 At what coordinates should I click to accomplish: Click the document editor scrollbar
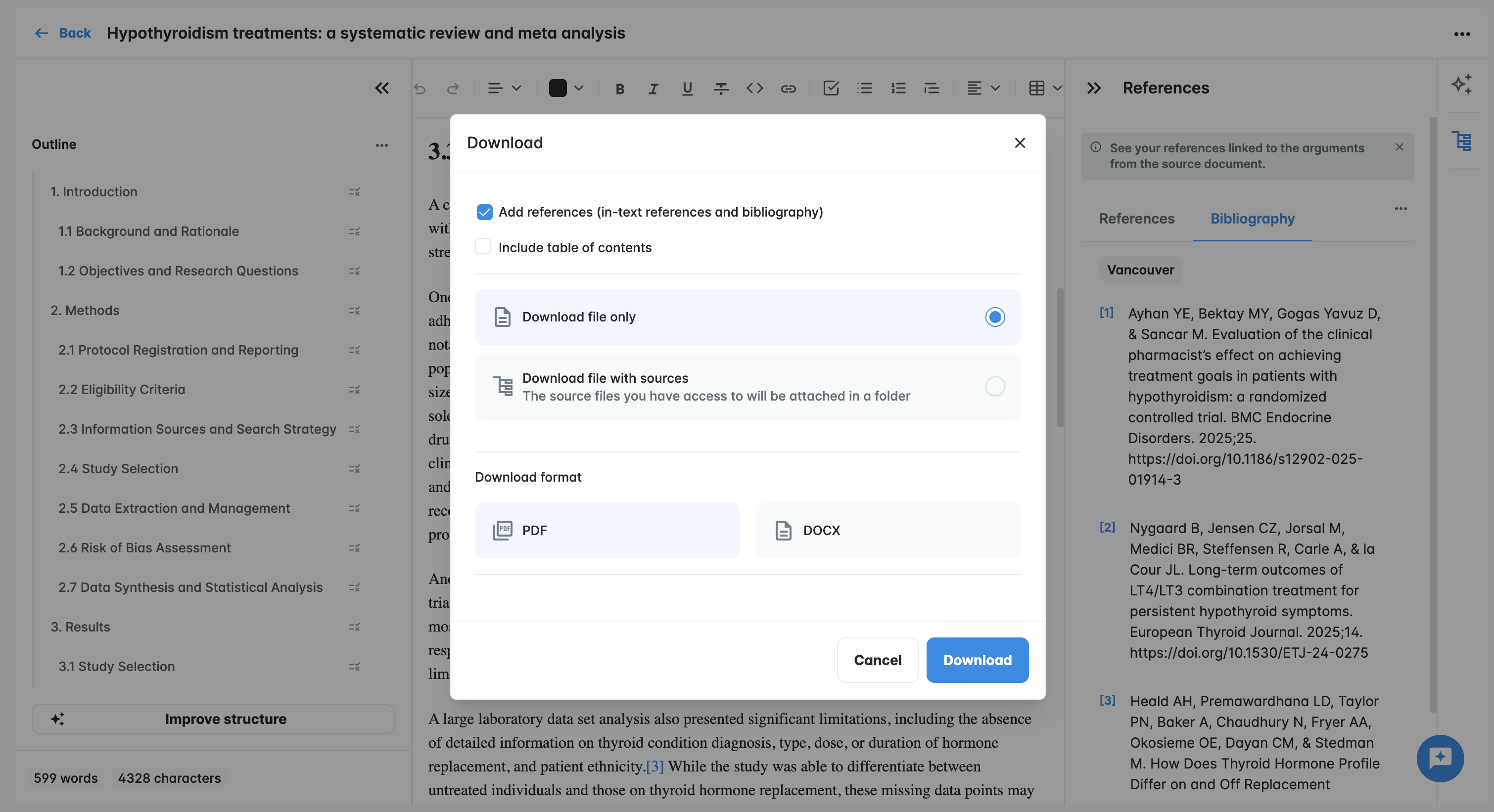(1060, 358)
